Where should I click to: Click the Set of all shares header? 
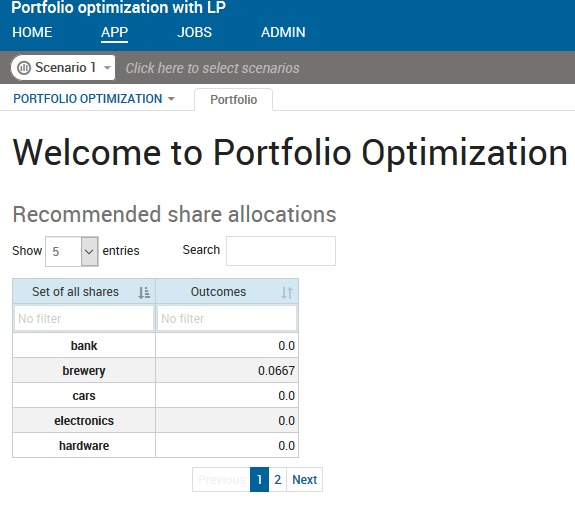point(84,292)
